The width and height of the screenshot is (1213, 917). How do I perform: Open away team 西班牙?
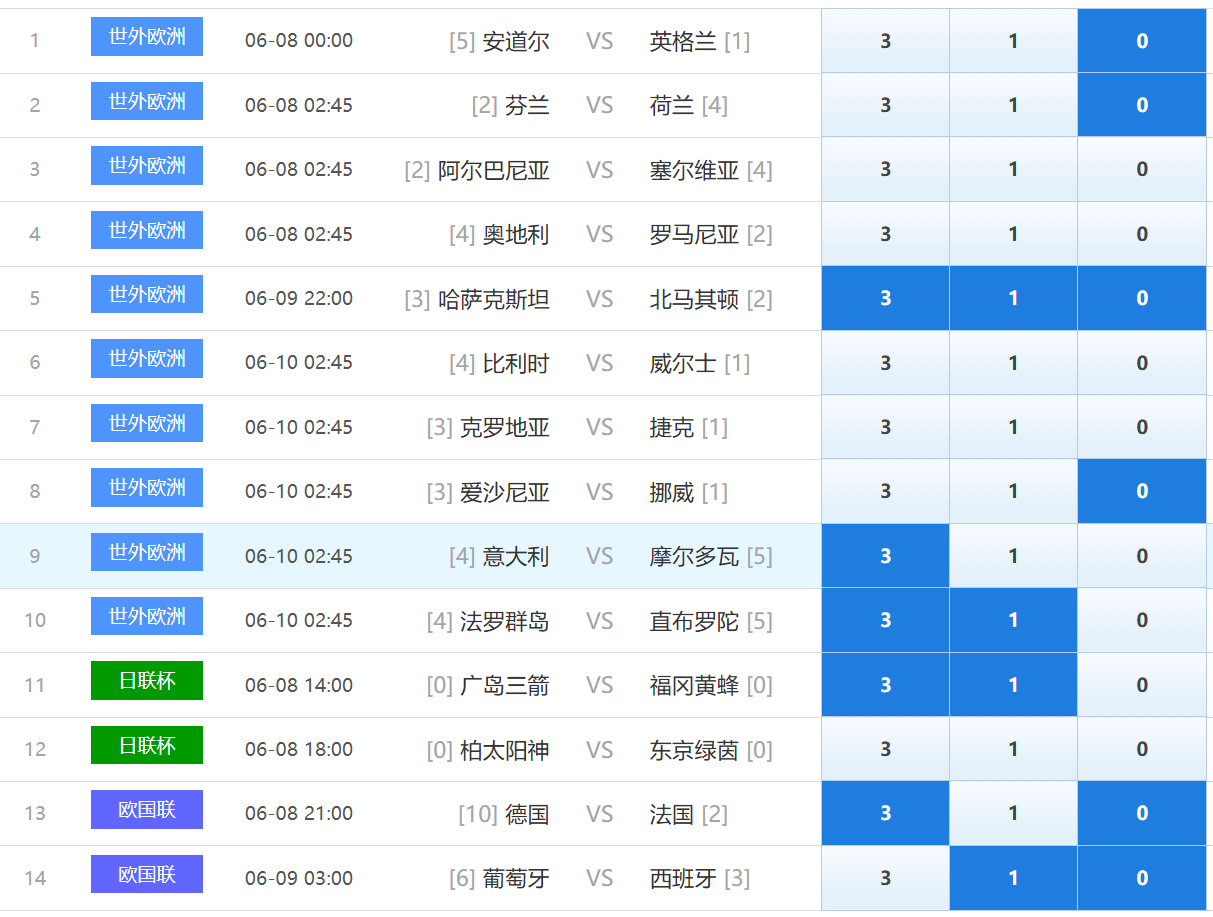coord(683,878)
